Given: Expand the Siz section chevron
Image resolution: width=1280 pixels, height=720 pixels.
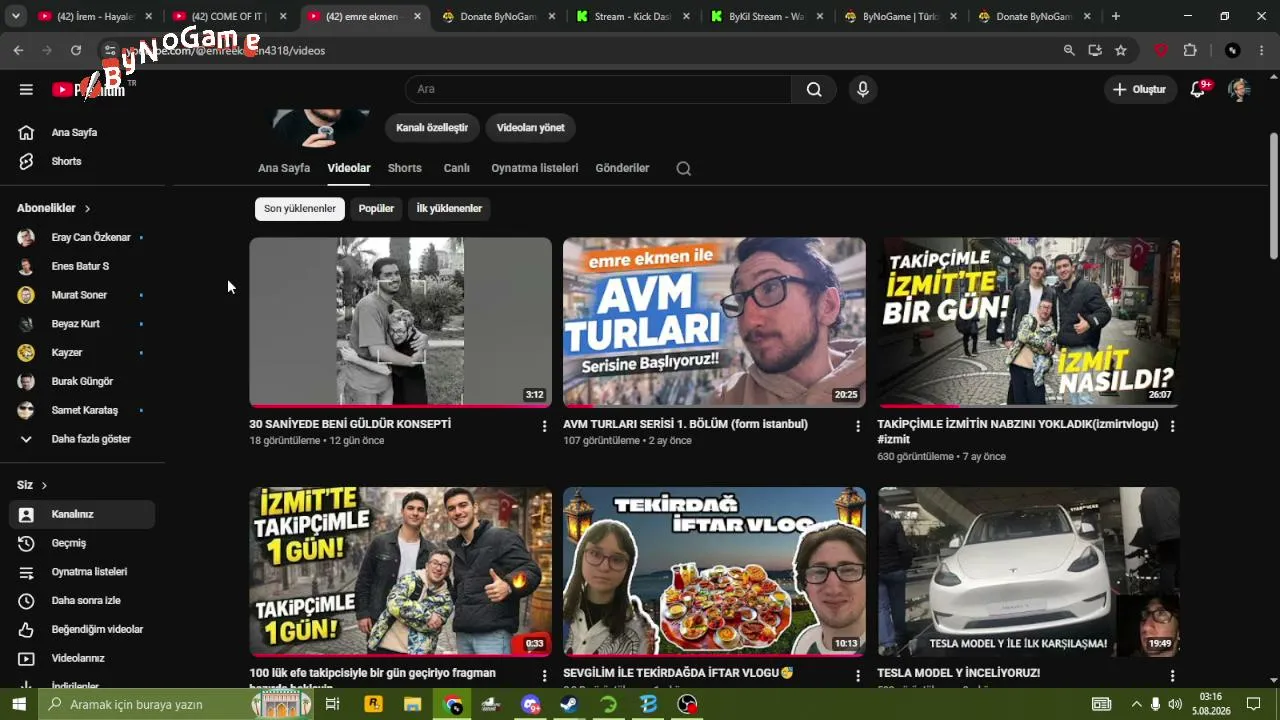Looking at the screenshot, I should [44, 485].
